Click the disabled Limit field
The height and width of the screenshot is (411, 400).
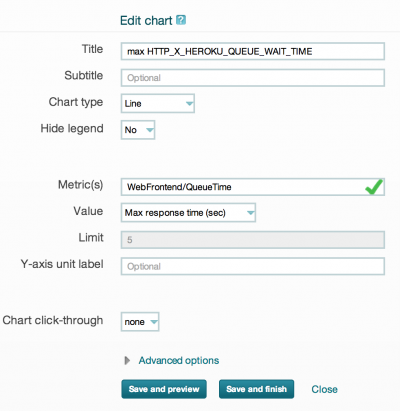253,240
